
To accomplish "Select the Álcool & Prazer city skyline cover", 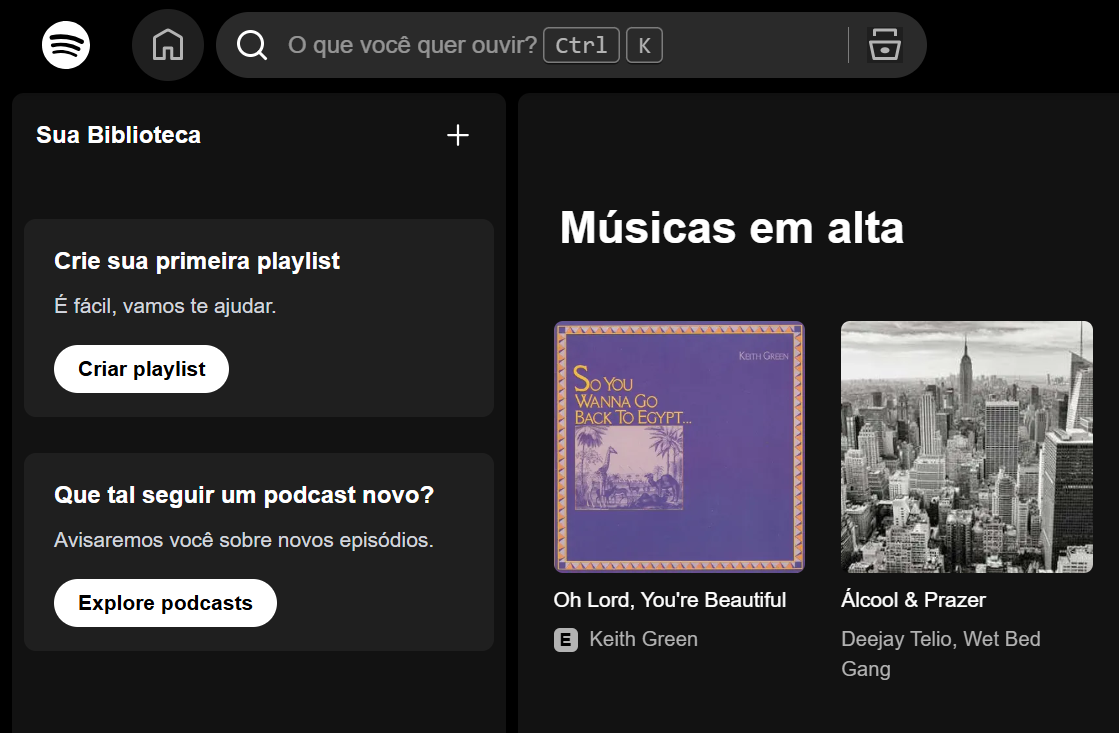I will point(966,446).
